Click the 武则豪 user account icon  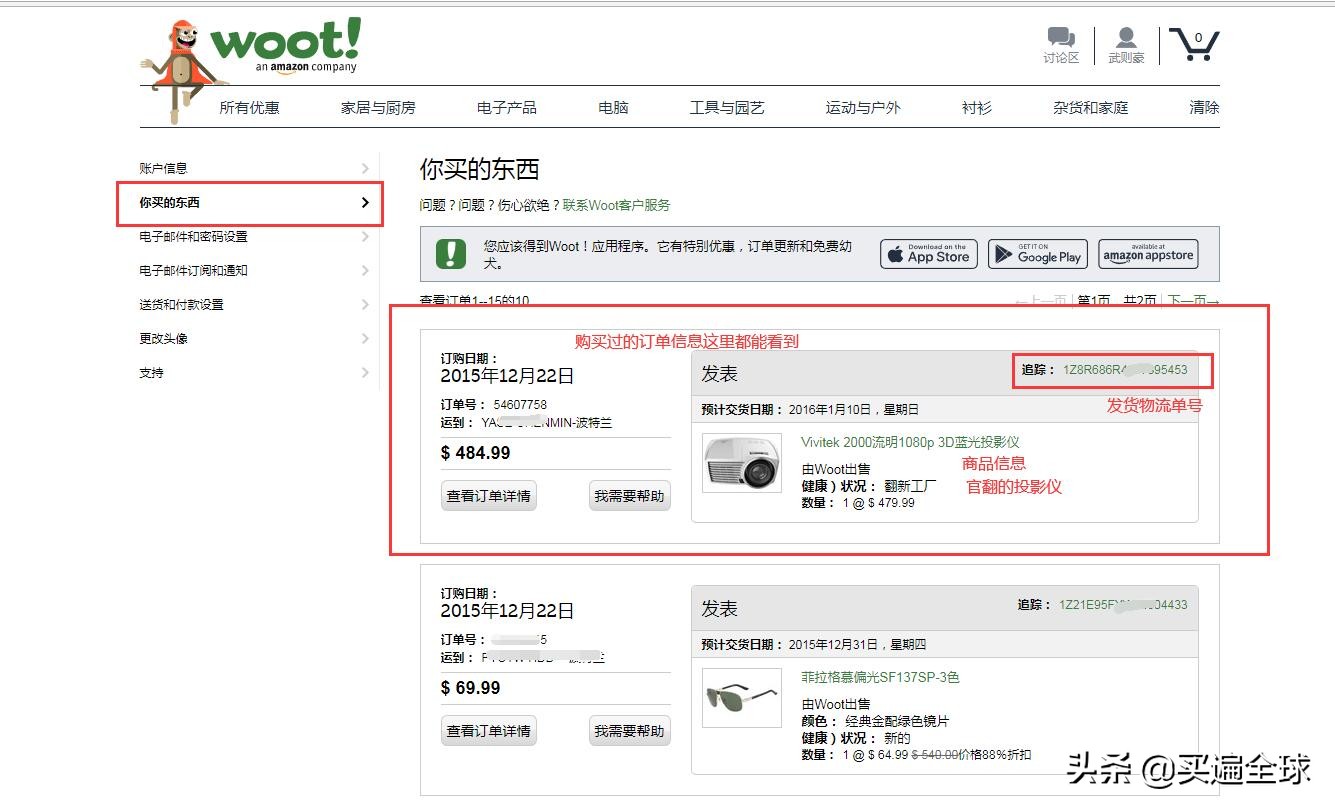1126,40
